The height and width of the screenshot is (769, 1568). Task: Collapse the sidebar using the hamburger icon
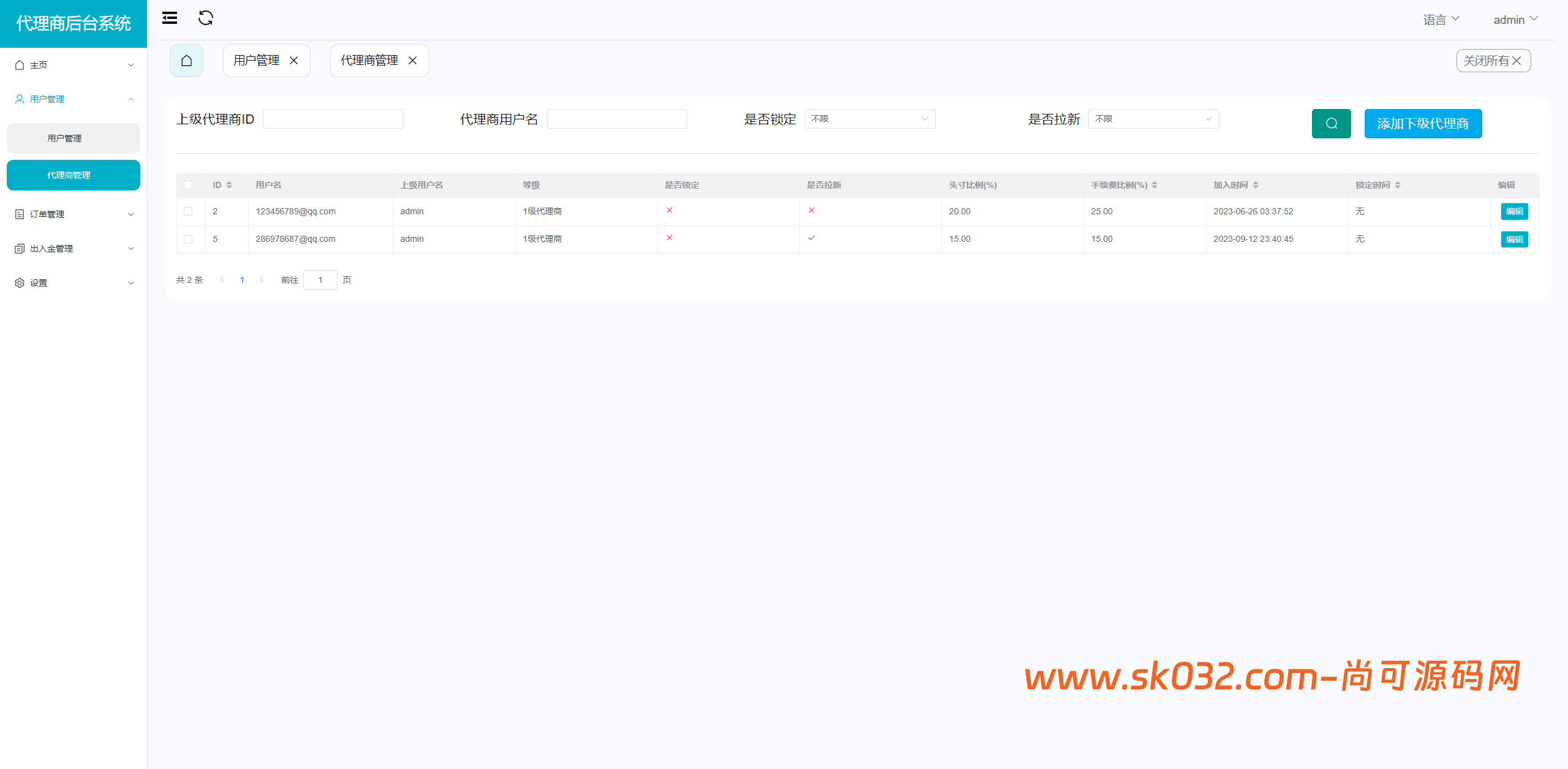[169, 18]
